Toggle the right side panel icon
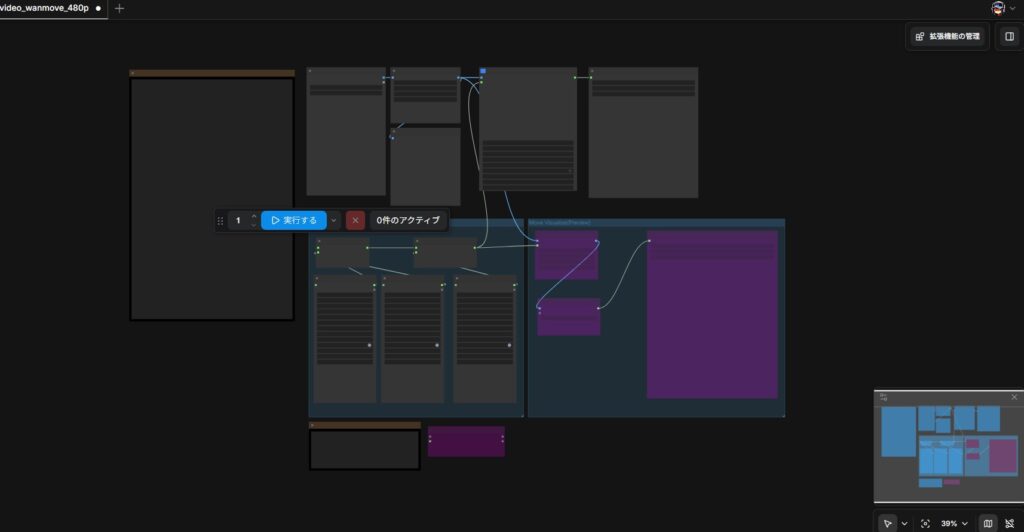The image size is (1024, 532). (x=1008, y=36)
